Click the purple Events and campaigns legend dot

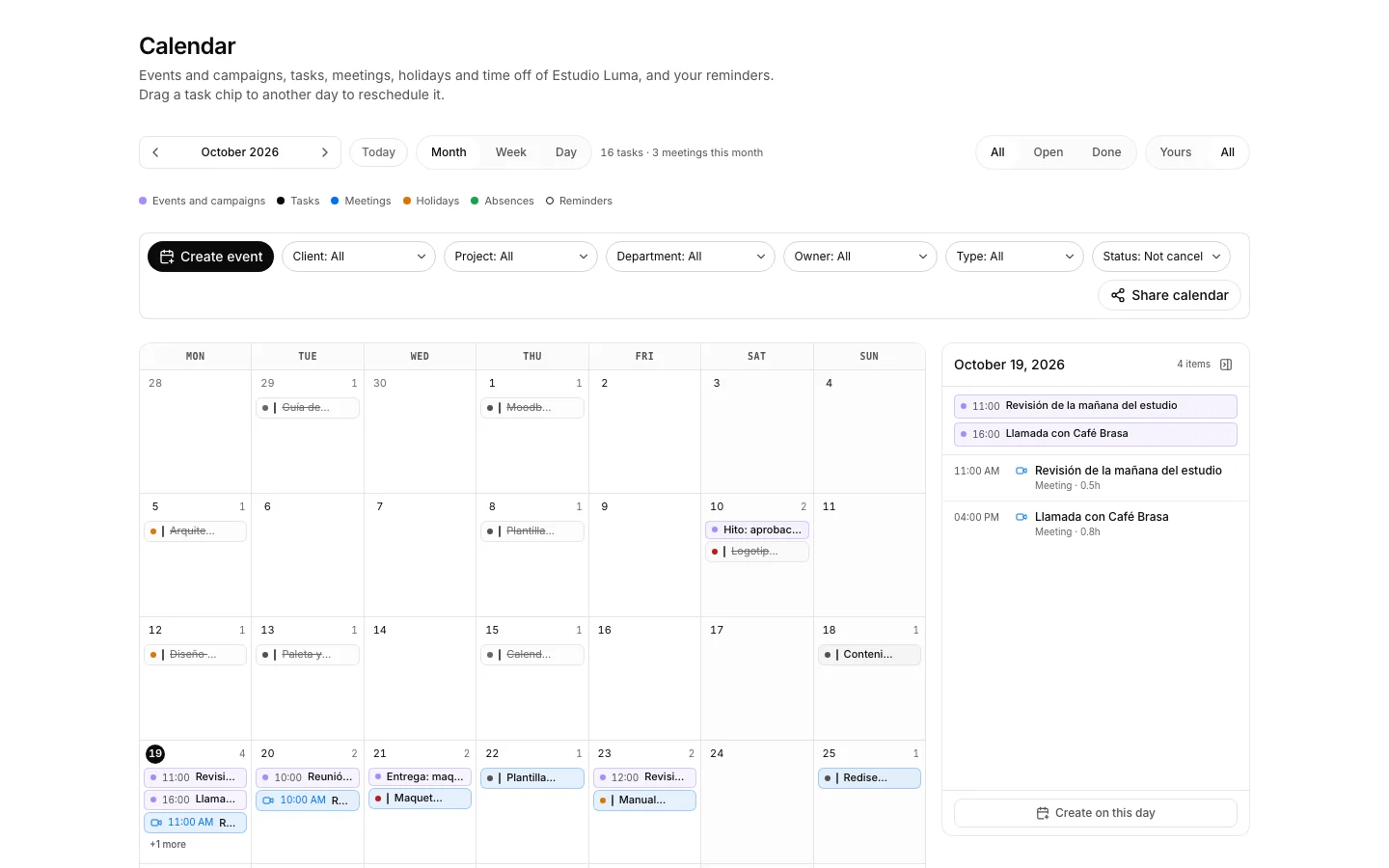[x=143, y=201]
